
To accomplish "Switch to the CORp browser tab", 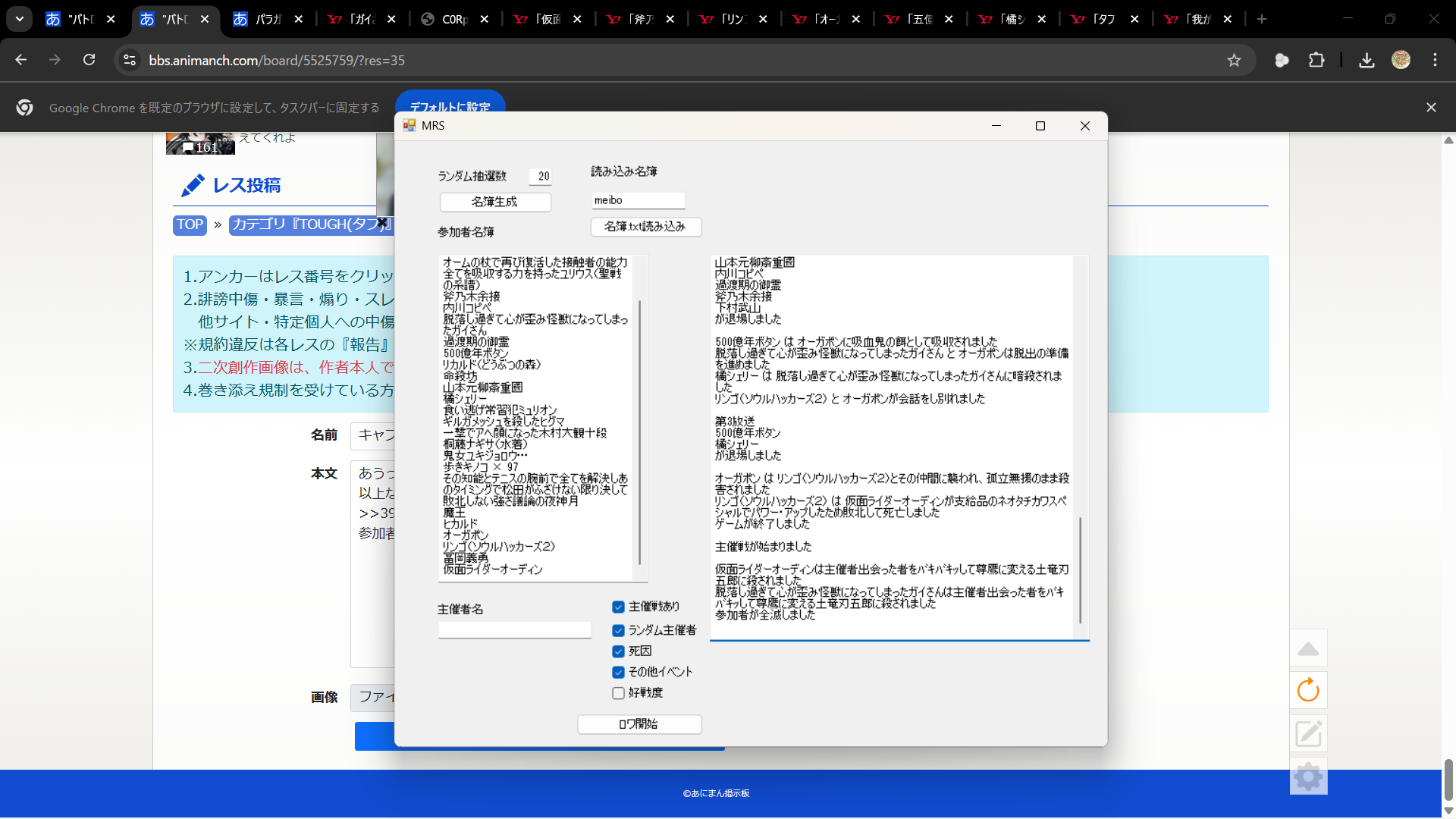I will point(455,19).
